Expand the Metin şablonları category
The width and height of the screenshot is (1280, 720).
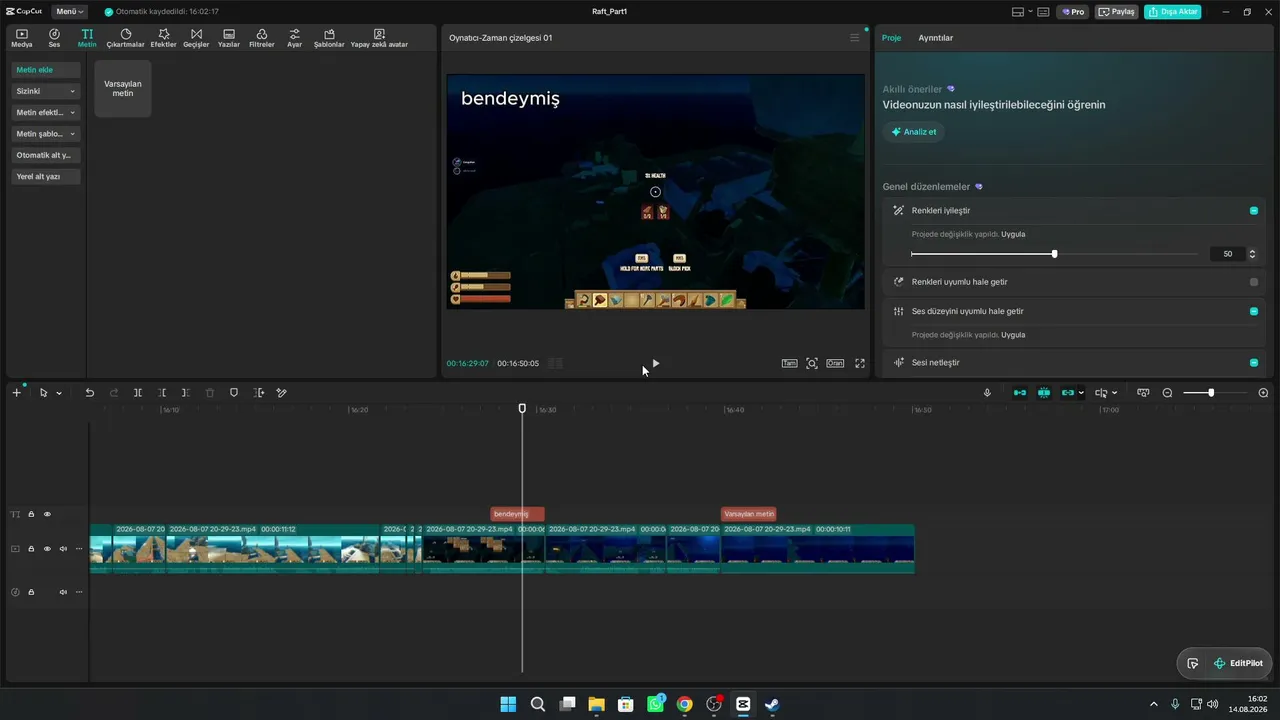46,134
